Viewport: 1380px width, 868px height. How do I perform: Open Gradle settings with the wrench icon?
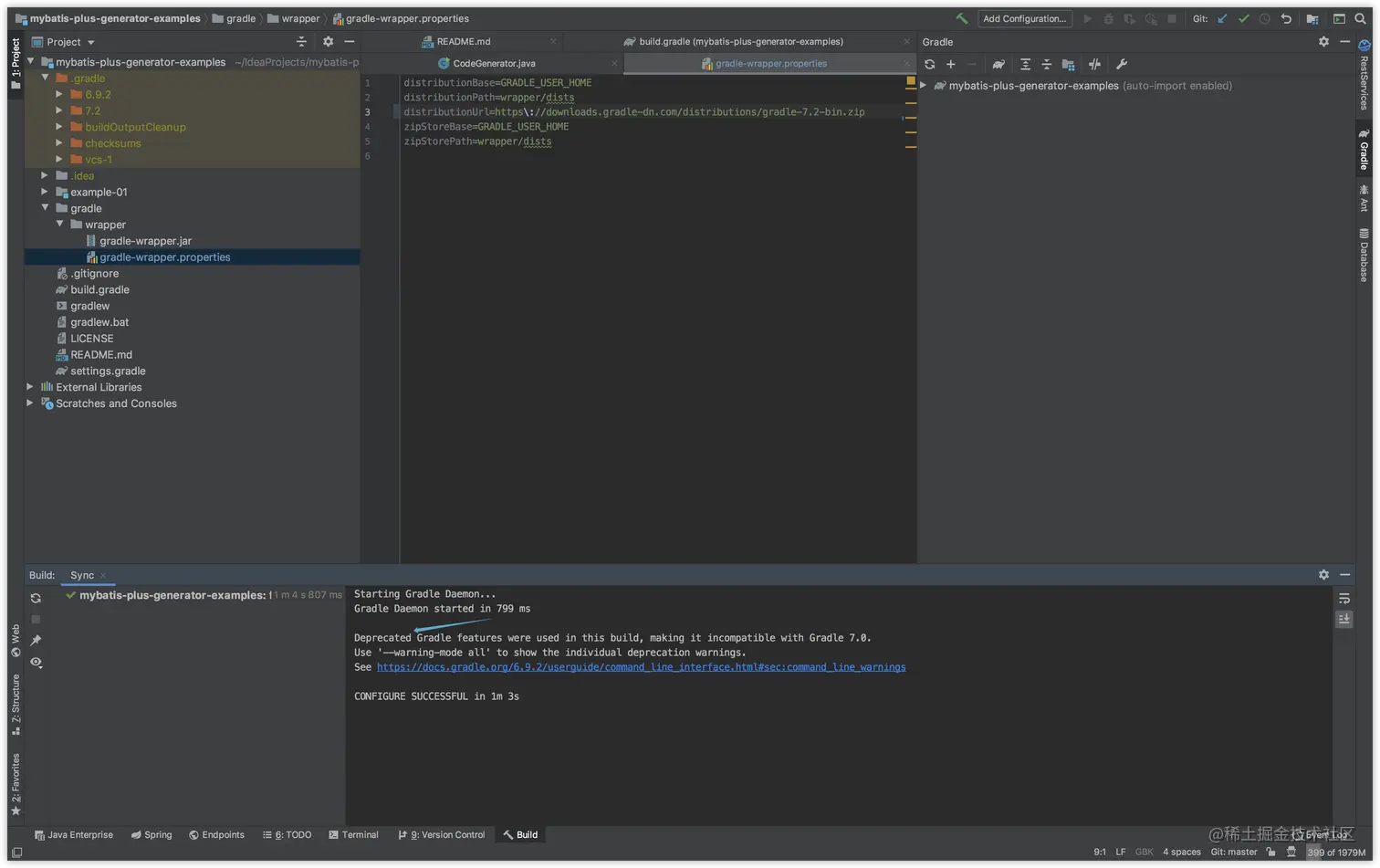[x=1121, y=64]
